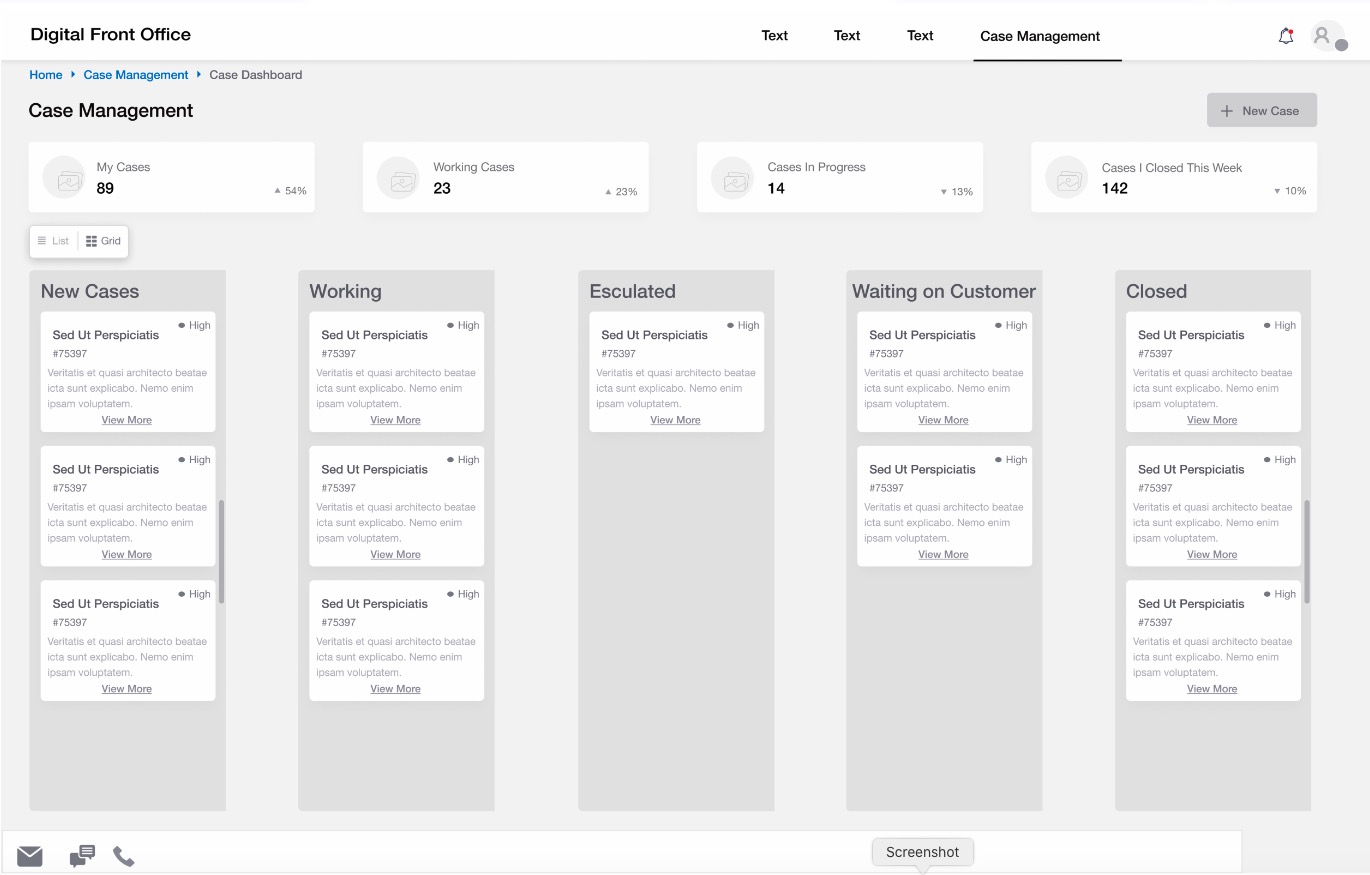Image resolution: width=1370 pixels, height=875 pixels.
Task: Navigate to Home via the breadcrumb
Action: coord(45,74)
